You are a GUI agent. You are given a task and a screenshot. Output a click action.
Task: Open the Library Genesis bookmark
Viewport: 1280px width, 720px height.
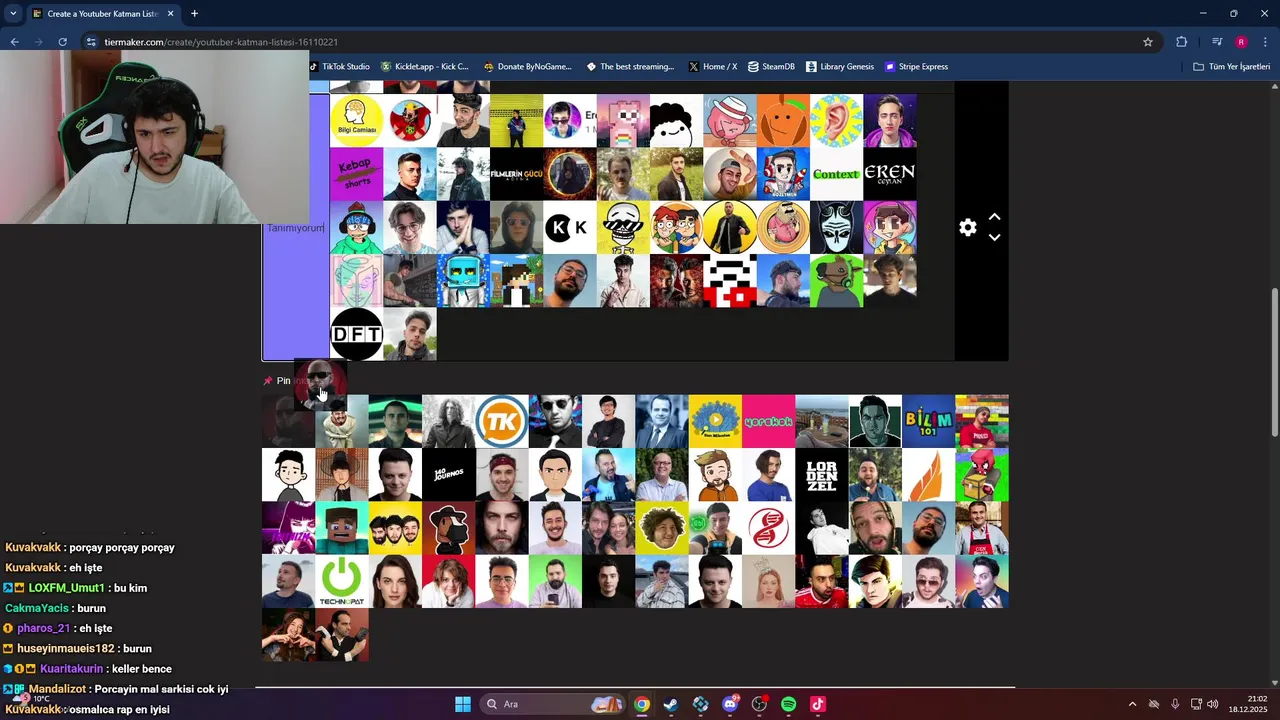pos(839,66)
